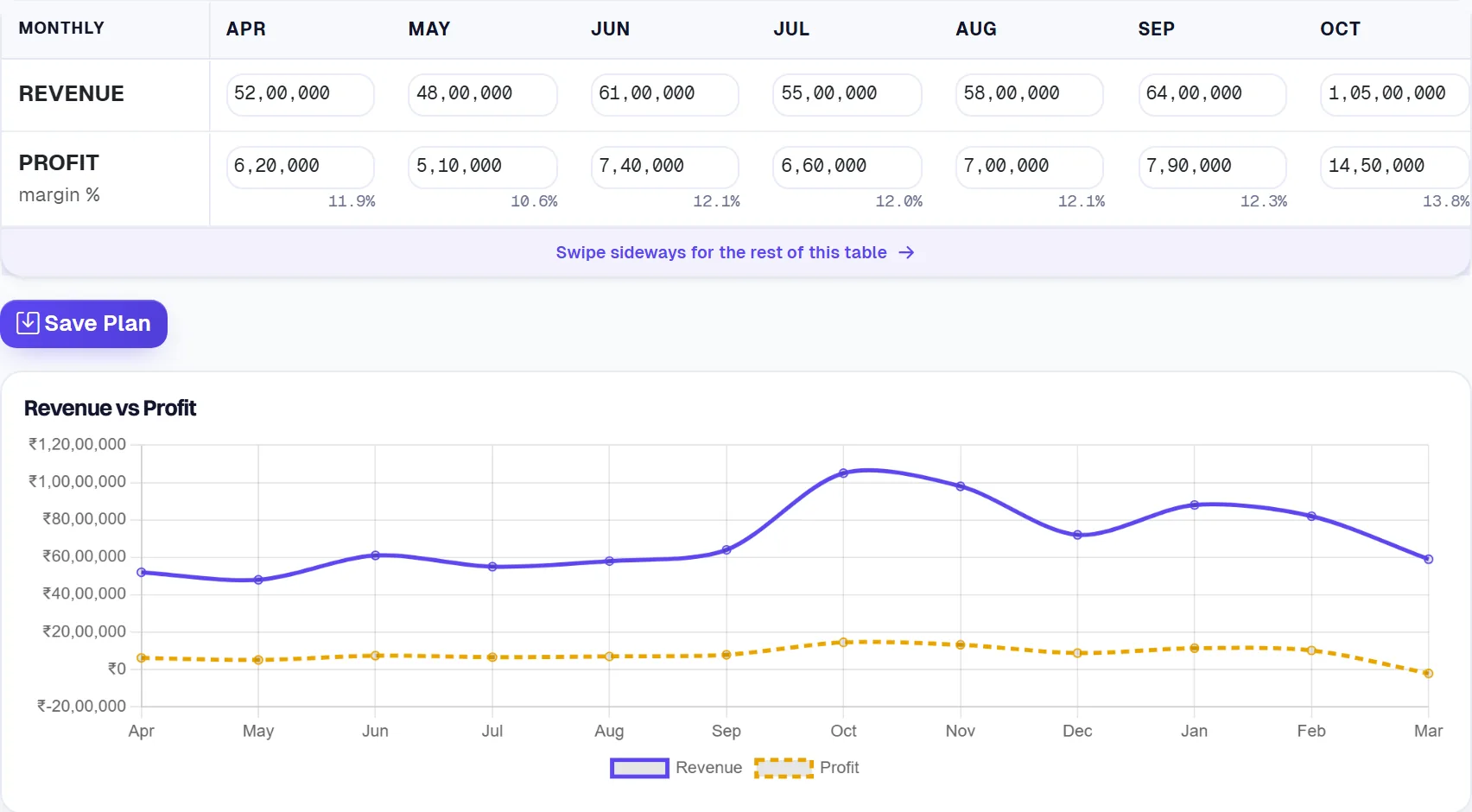Click the REVENUE row label
The width and height of the screenshot is (1472, 812).
[x=72, y=93]
